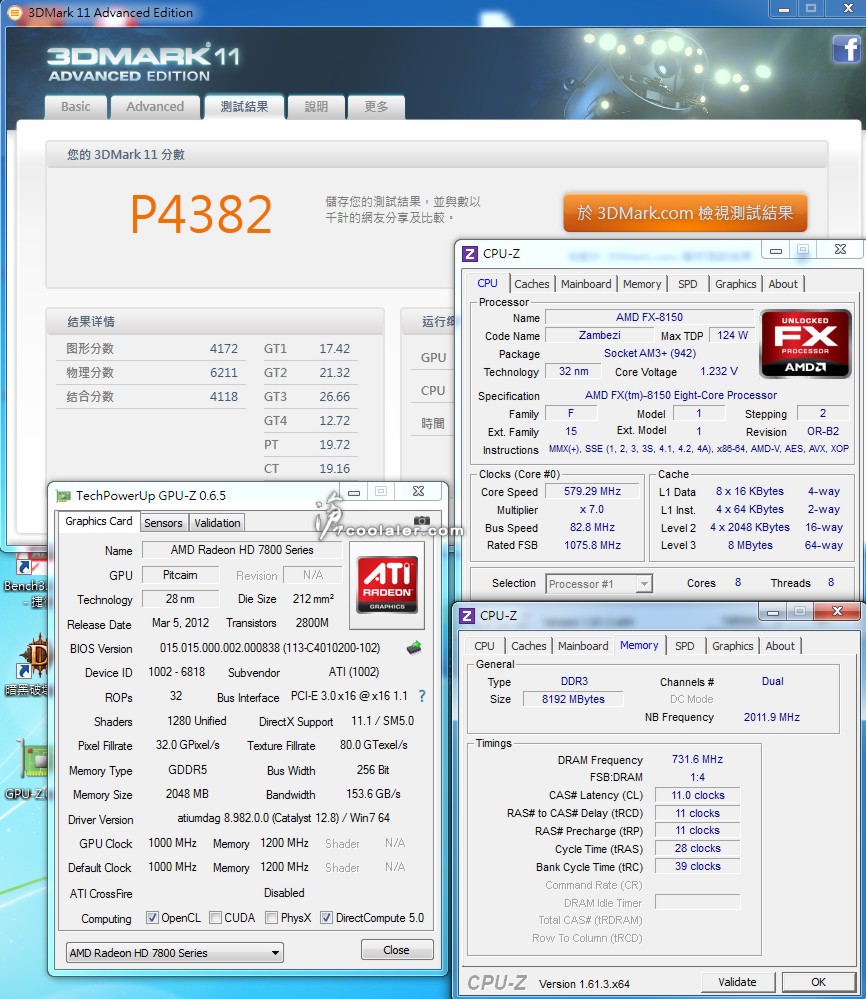Click the Close button in GPU-Z
Screen dimensions: 866x999
(396, 950)
